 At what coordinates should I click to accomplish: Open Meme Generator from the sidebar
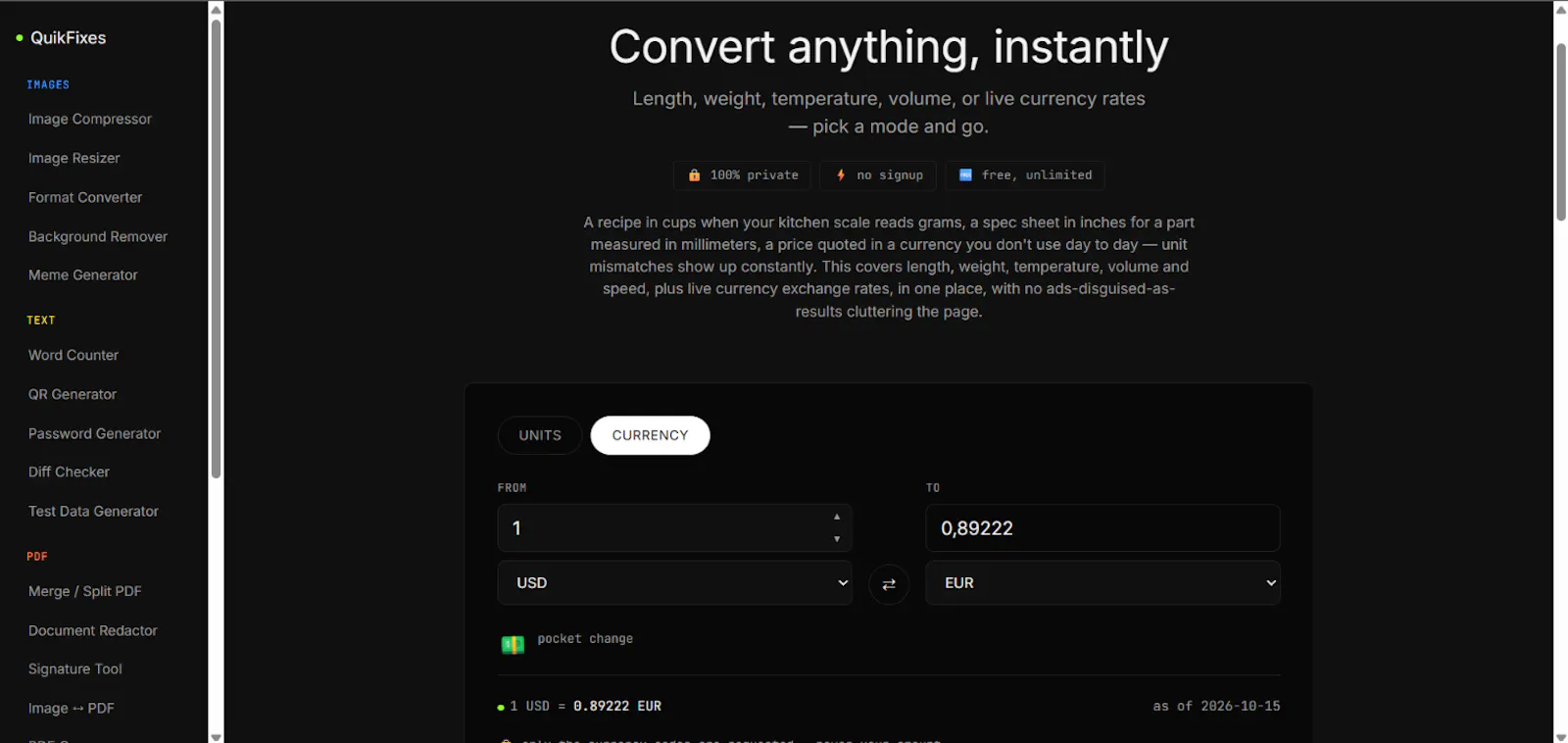coord(83,275)
